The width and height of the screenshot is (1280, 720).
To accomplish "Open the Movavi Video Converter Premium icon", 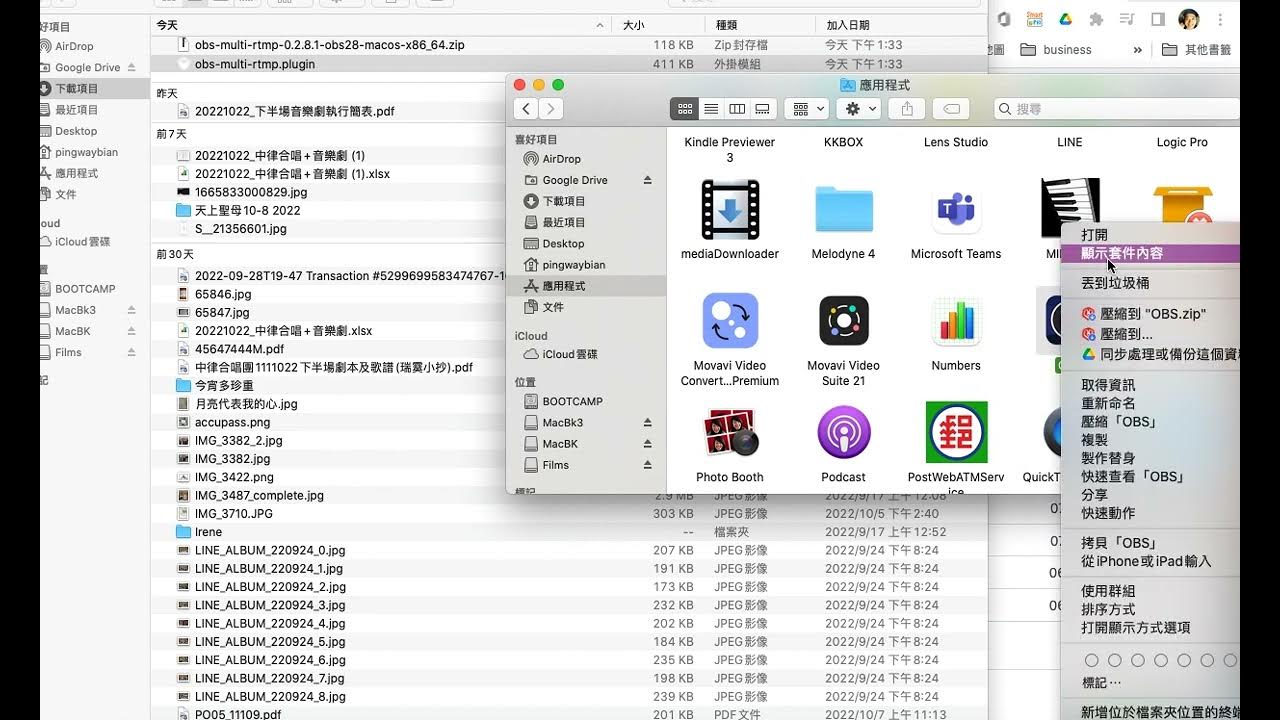I will 730,321.
